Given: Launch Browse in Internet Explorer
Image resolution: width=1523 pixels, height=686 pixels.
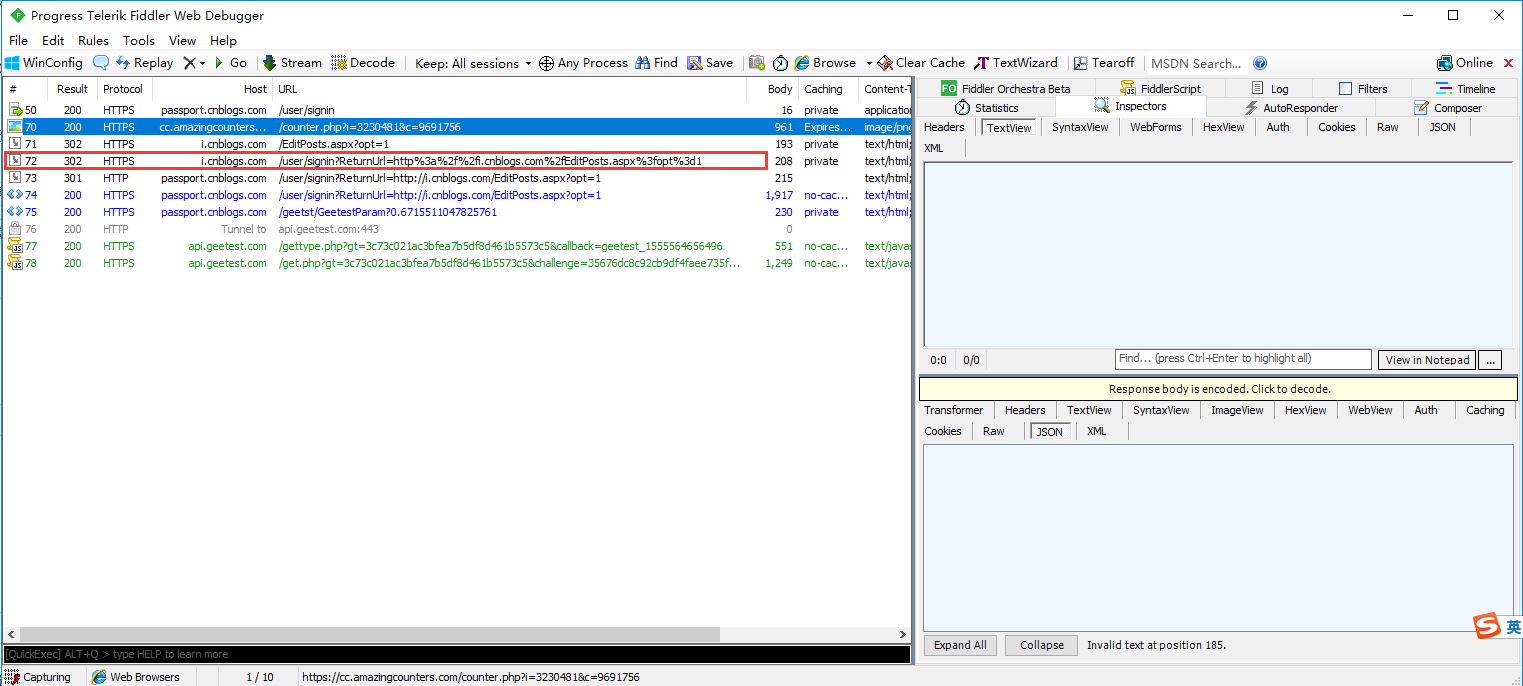Looking at the screenshot, I should click(x=826, y=63).
